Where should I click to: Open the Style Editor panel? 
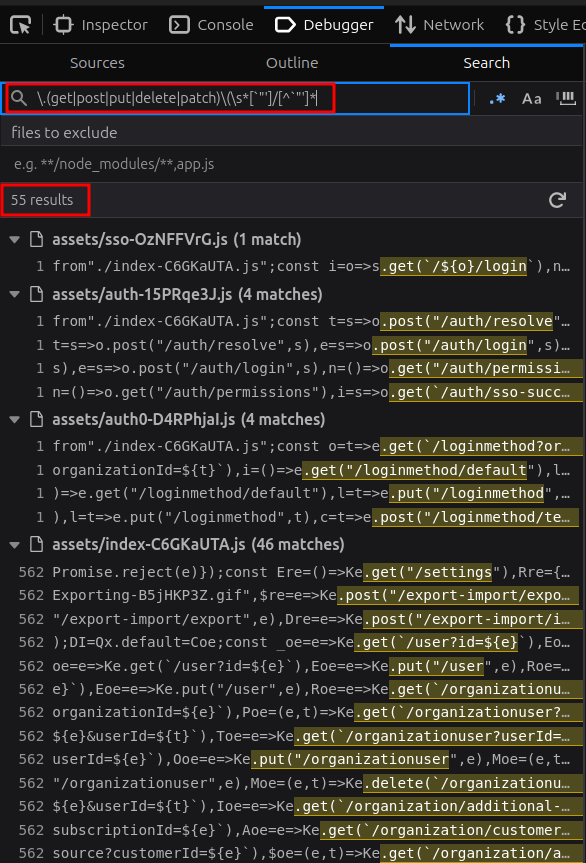click(x=545, y=25)
